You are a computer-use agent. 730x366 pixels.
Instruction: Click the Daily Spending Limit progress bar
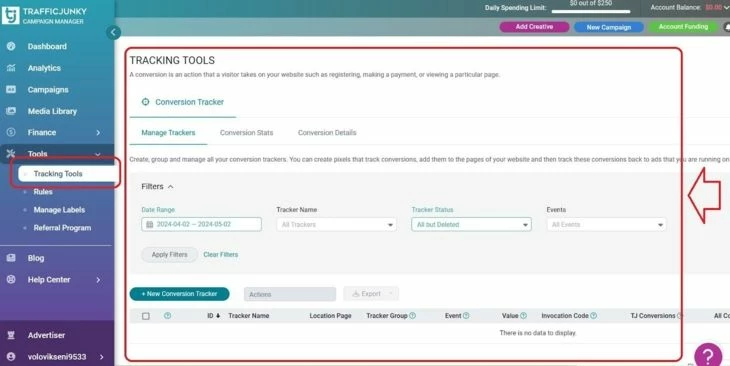[591, 11]
